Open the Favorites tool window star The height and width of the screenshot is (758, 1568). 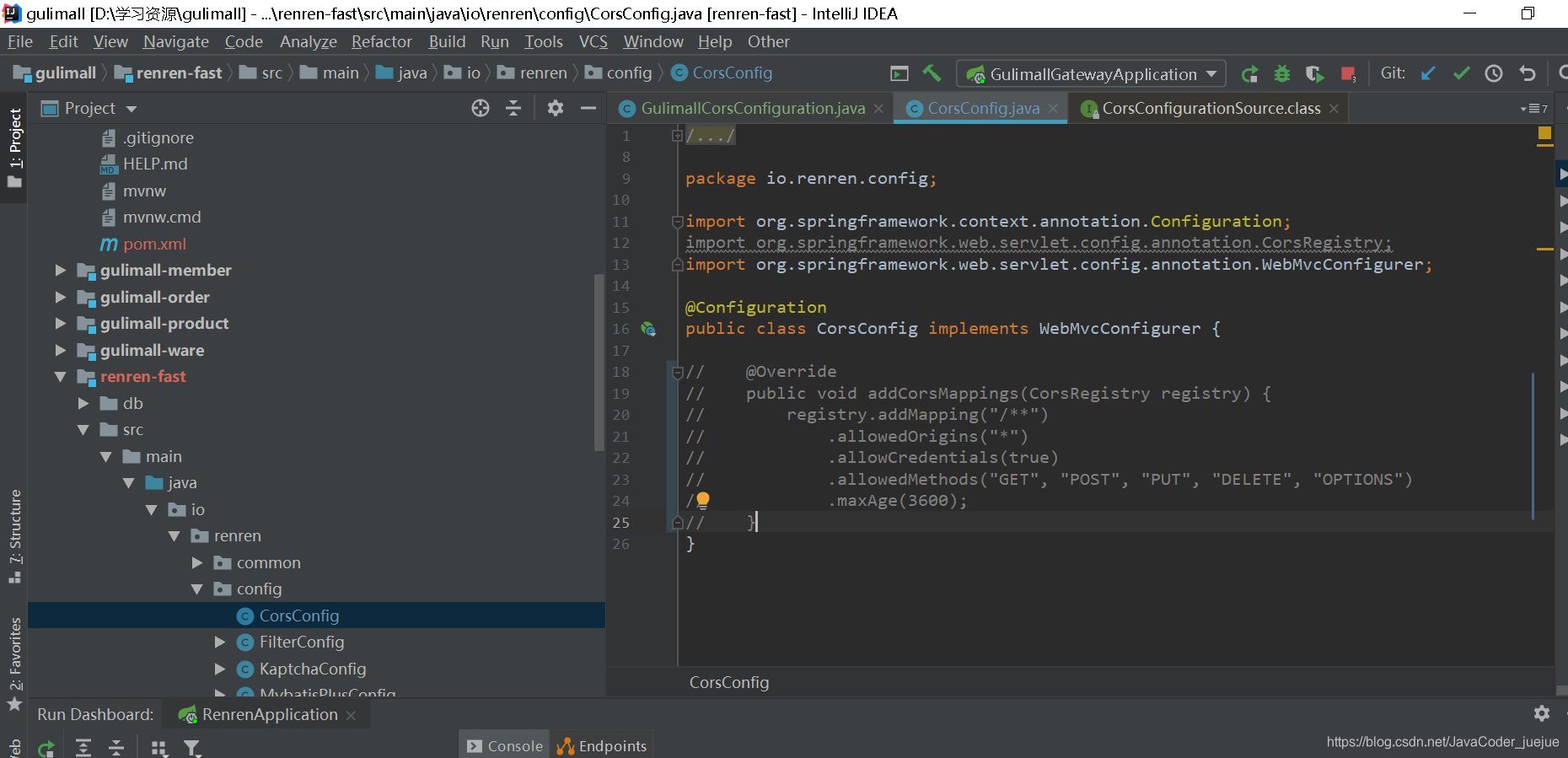(14, 704)
